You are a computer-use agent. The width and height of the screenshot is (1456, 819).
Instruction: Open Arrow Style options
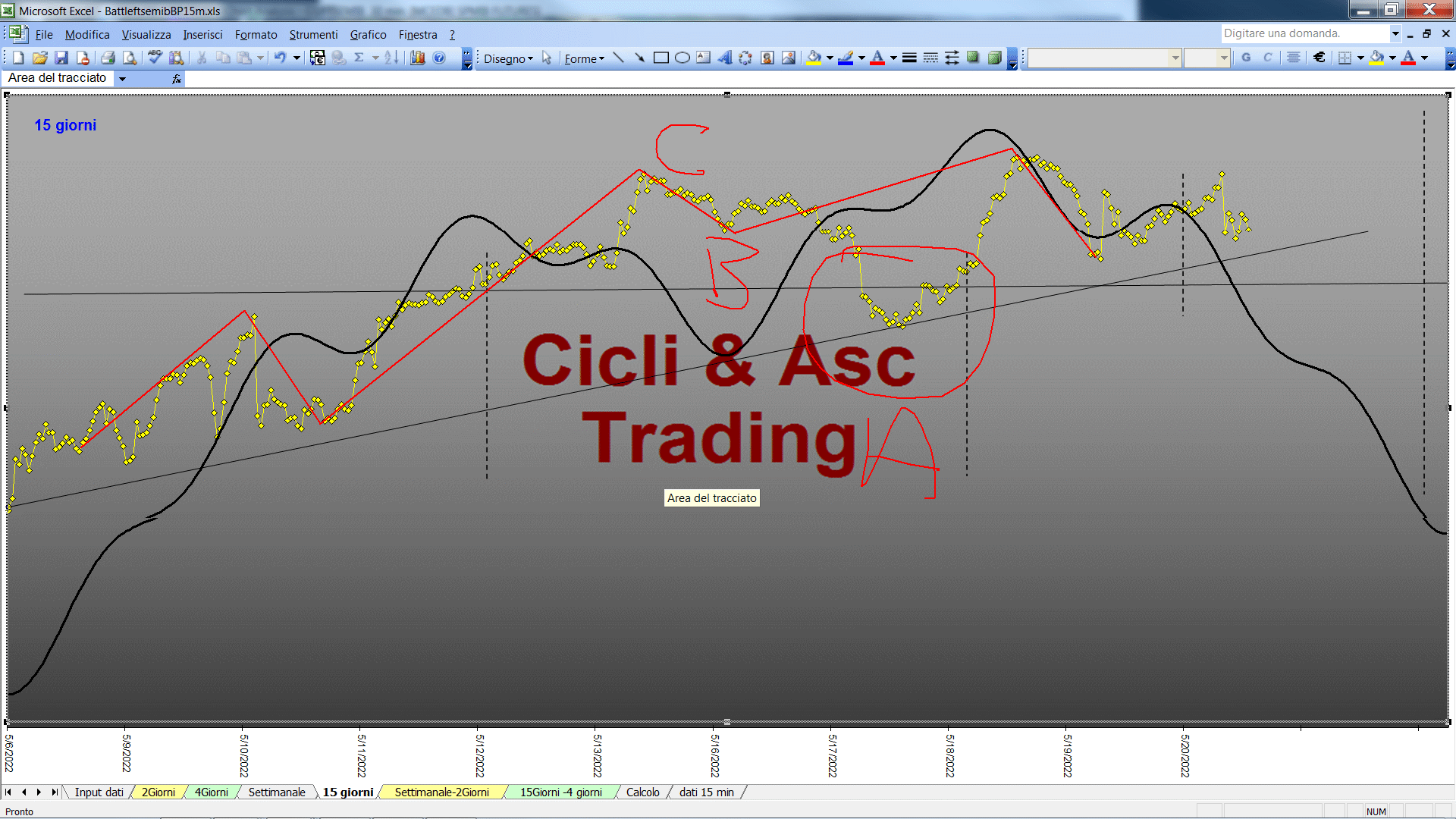coord(952,58)
